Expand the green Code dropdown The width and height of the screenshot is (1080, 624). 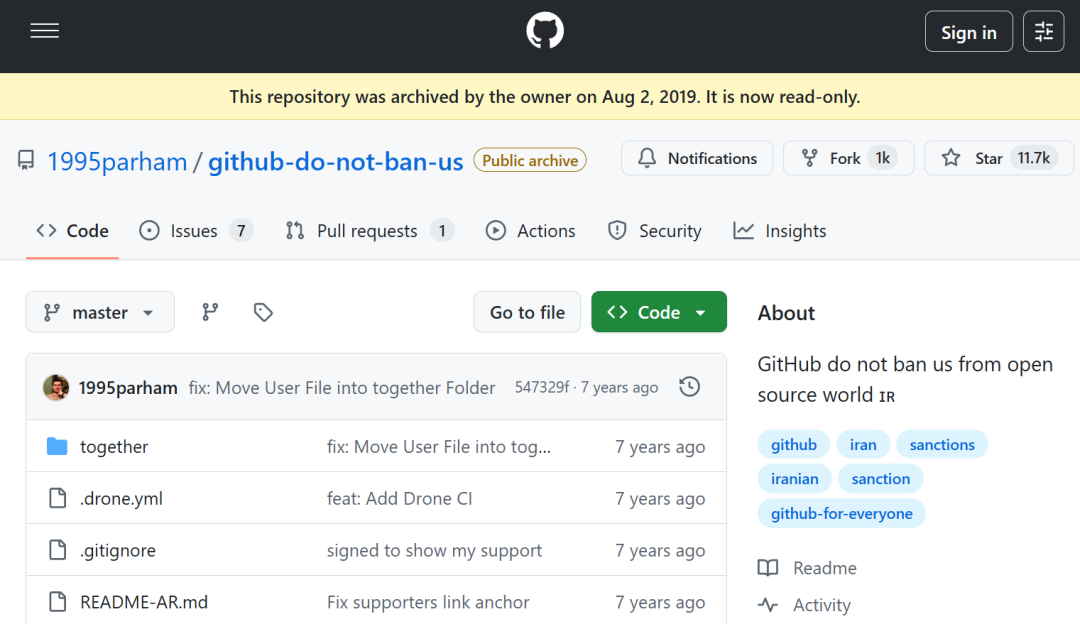coord(658,312)
